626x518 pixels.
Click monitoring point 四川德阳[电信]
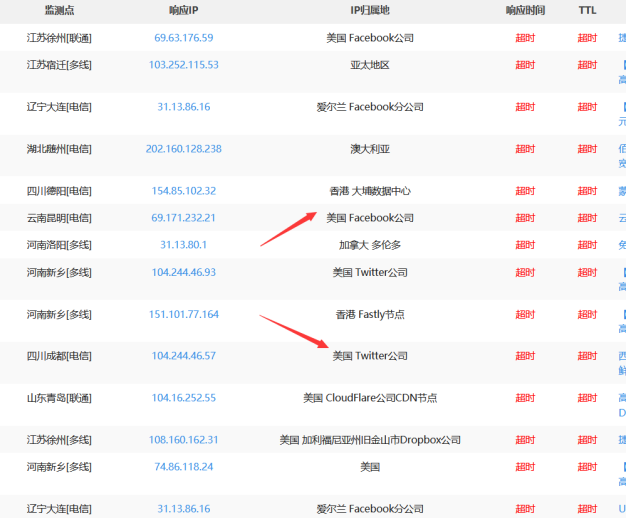(x=59, y=191)
